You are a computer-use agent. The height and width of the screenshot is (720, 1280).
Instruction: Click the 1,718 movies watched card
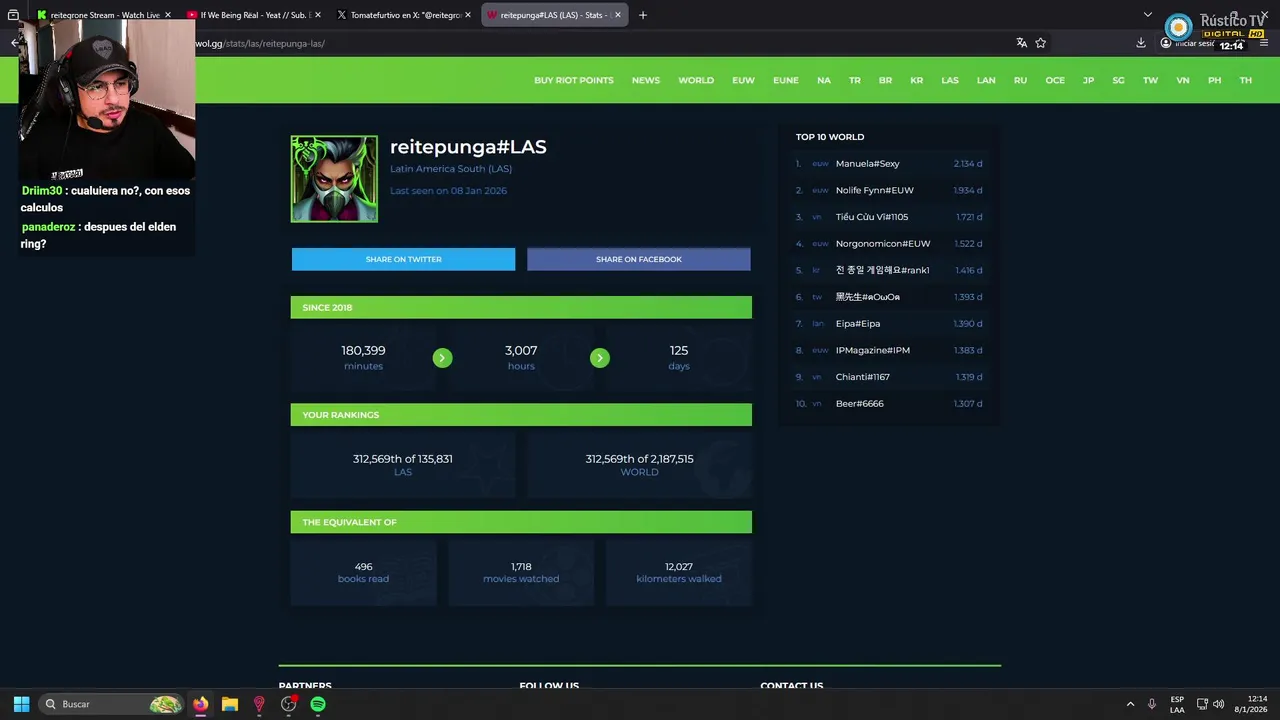click(x=521, y=572)
